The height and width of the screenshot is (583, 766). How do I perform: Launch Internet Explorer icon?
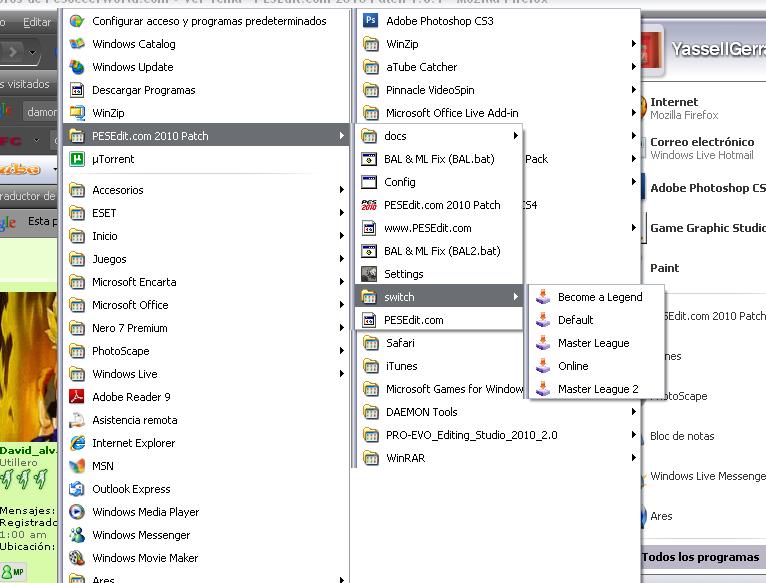click(77, 443)
